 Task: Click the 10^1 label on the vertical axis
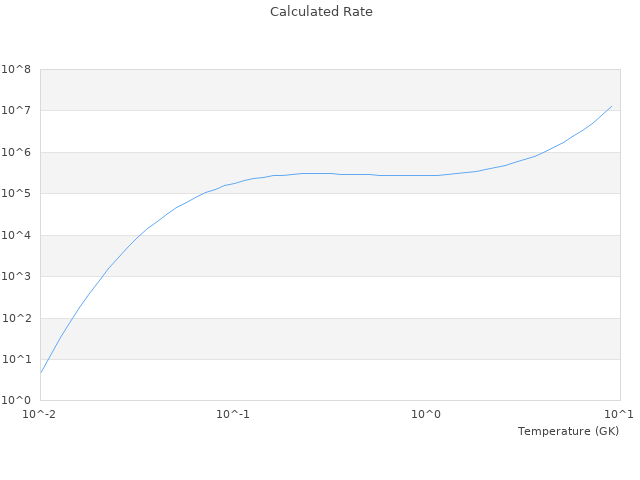[16, 360]
